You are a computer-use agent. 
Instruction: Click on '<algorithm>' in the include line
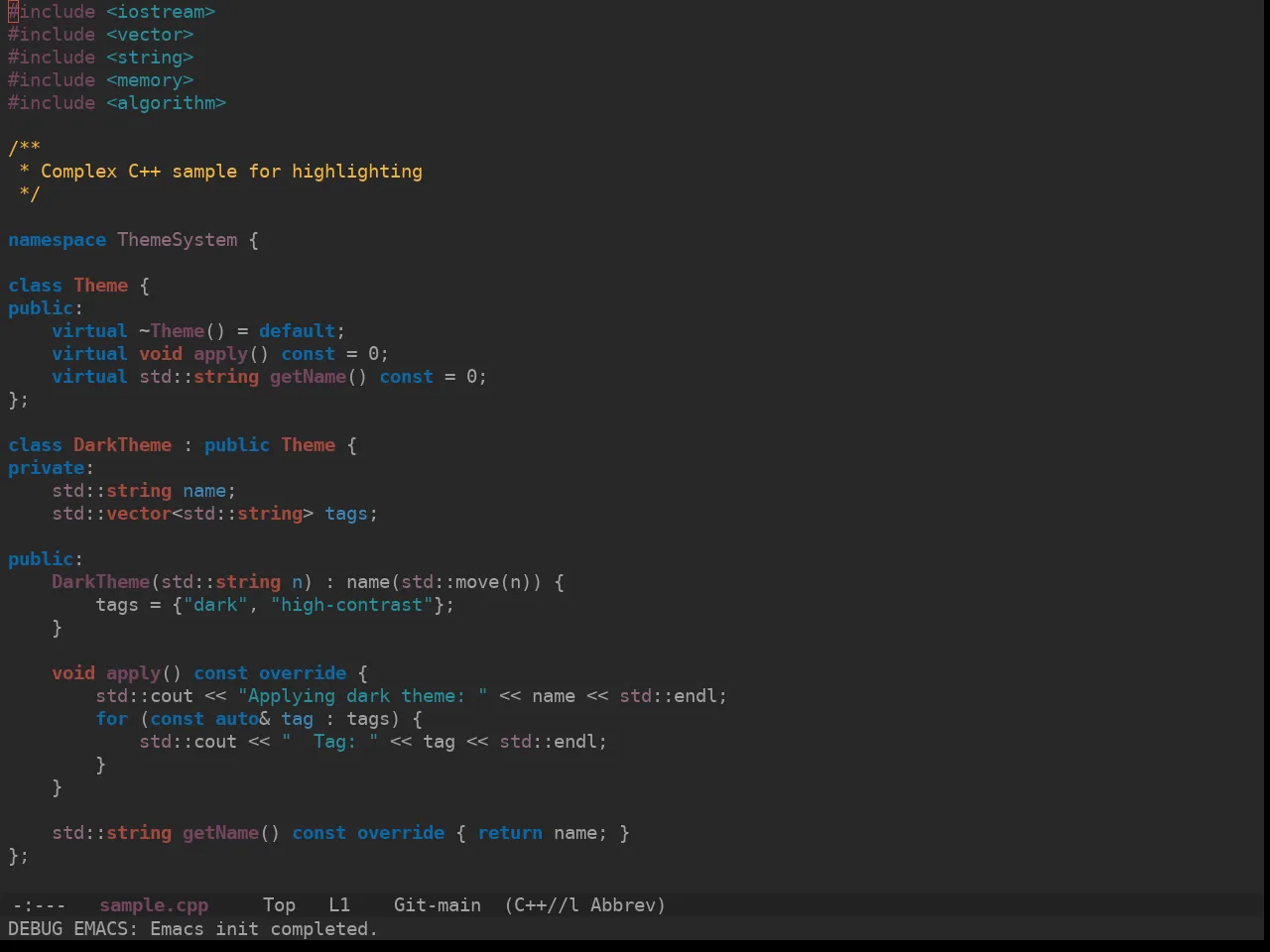coord(166,103)
